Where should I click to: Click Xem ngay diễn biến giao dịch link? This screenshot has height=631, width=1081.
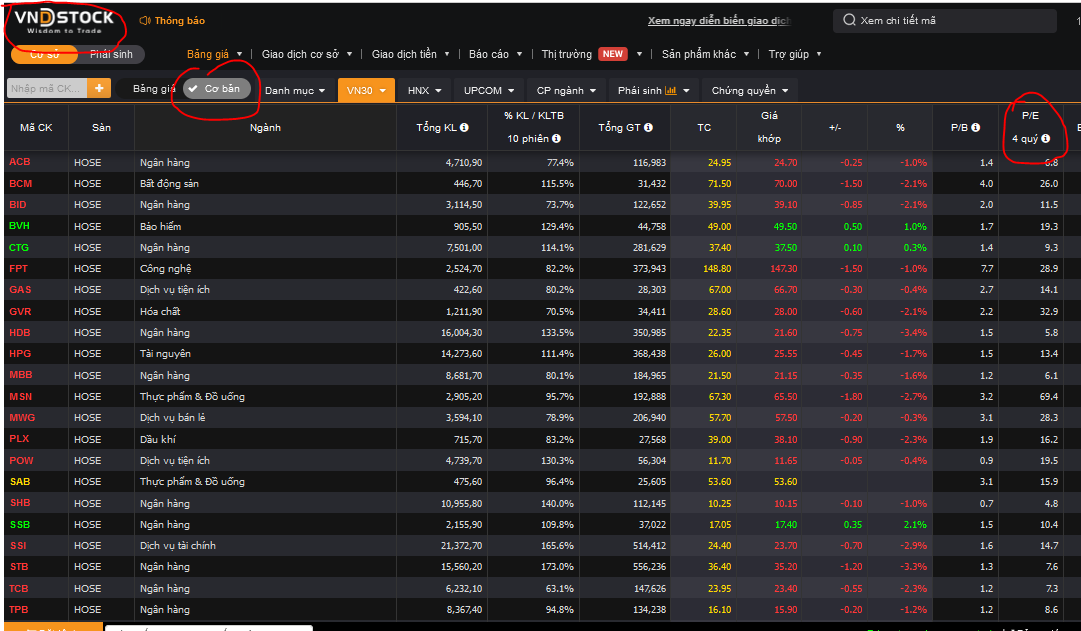tap(719, 21)
